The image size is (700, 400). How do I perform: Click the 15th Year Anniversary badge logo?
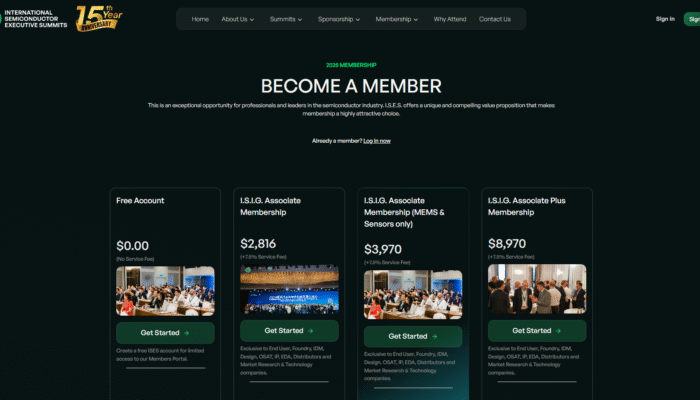pos(99,18)
